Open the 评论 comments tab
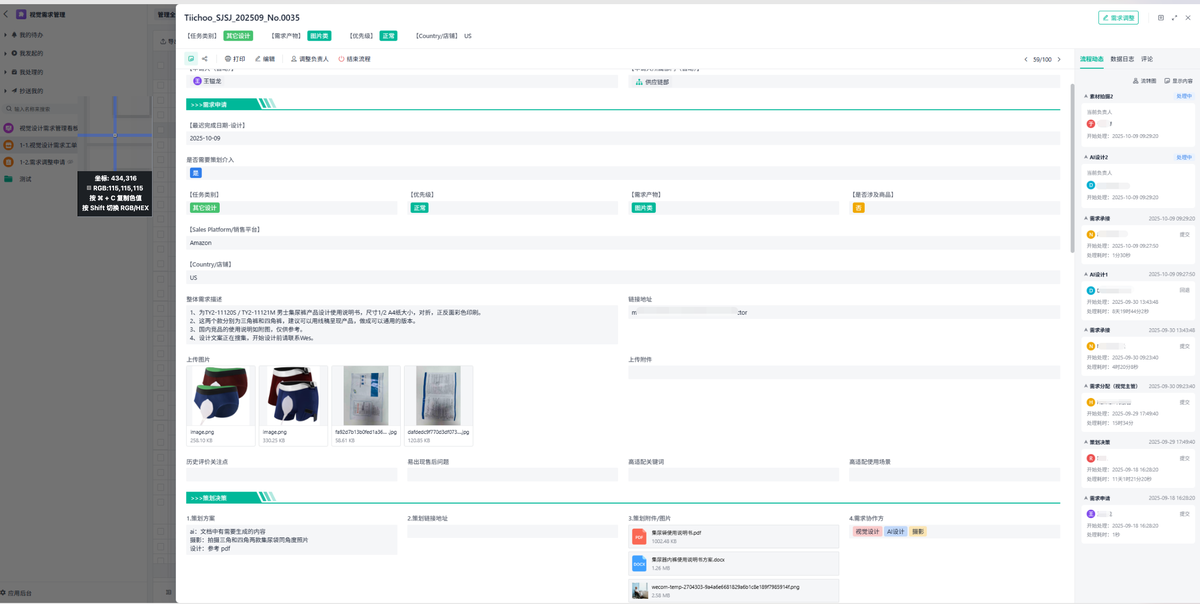The image size is (1200, 604). 1147,59
